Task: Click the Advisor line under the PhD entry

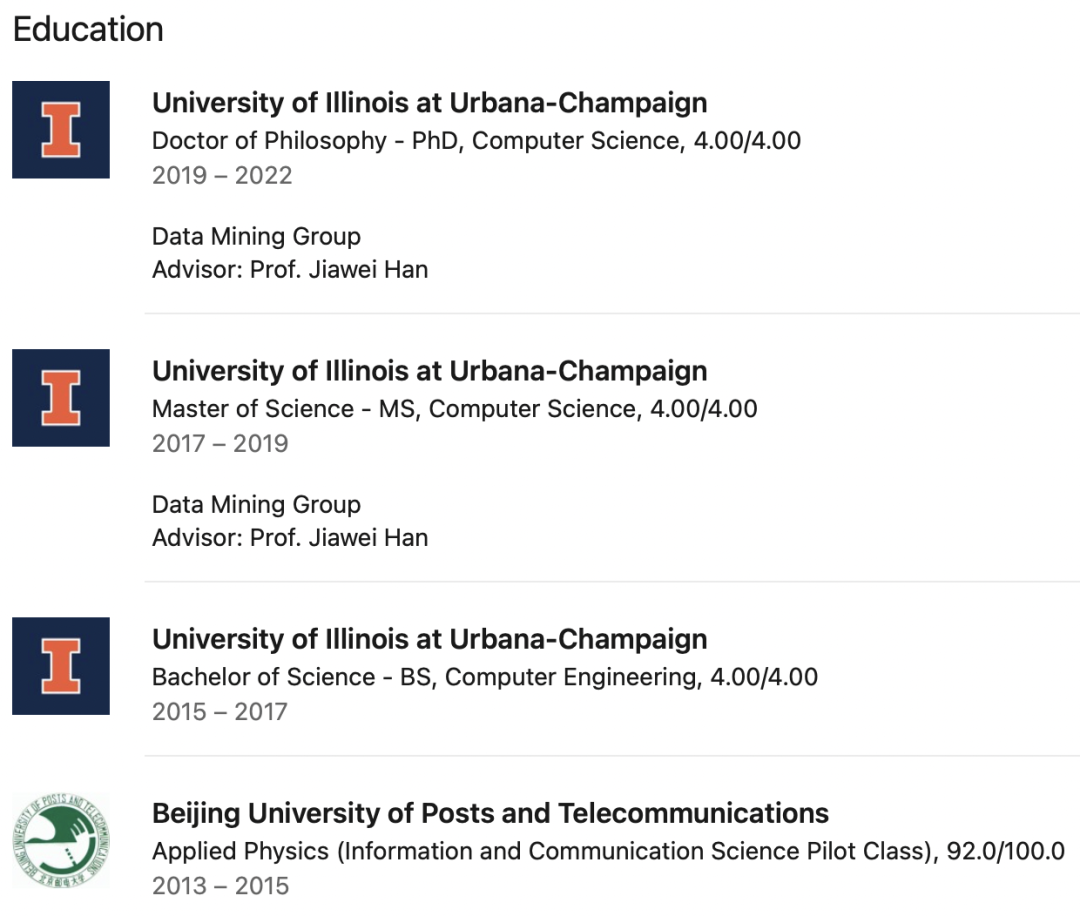Action: (x=290, y=270)
